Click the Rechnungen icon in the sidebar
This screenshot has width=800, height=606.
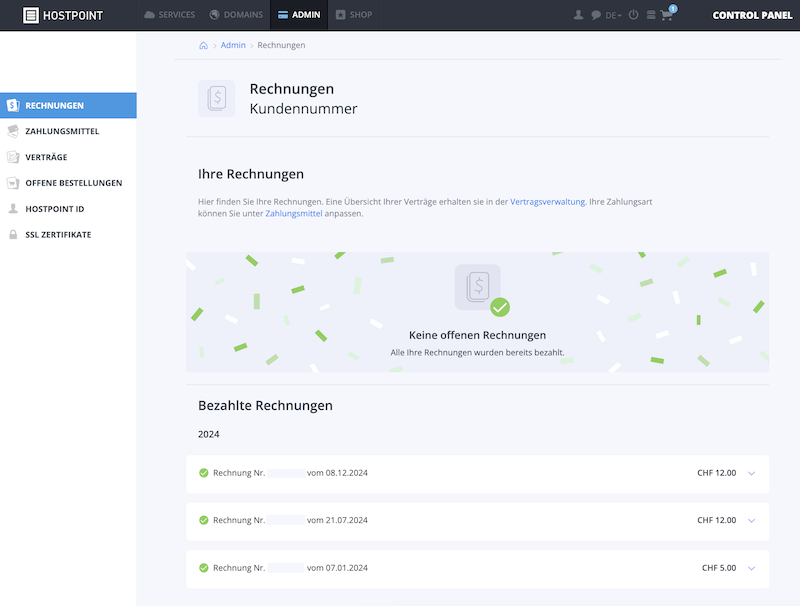(13, 106)
